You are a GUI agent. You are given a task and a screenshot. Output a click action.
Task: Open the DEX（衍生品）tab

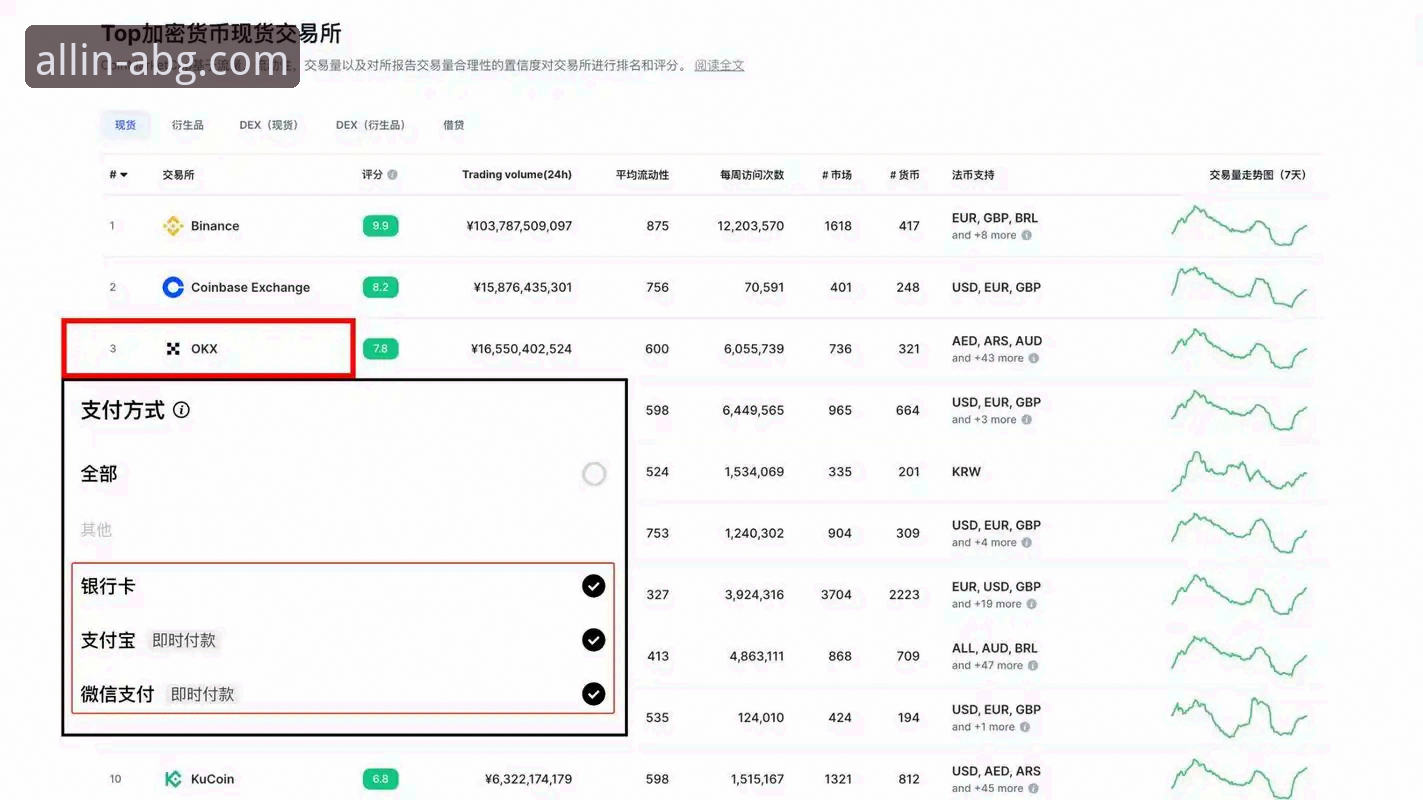pyautogui.click(x=371, y=125)
